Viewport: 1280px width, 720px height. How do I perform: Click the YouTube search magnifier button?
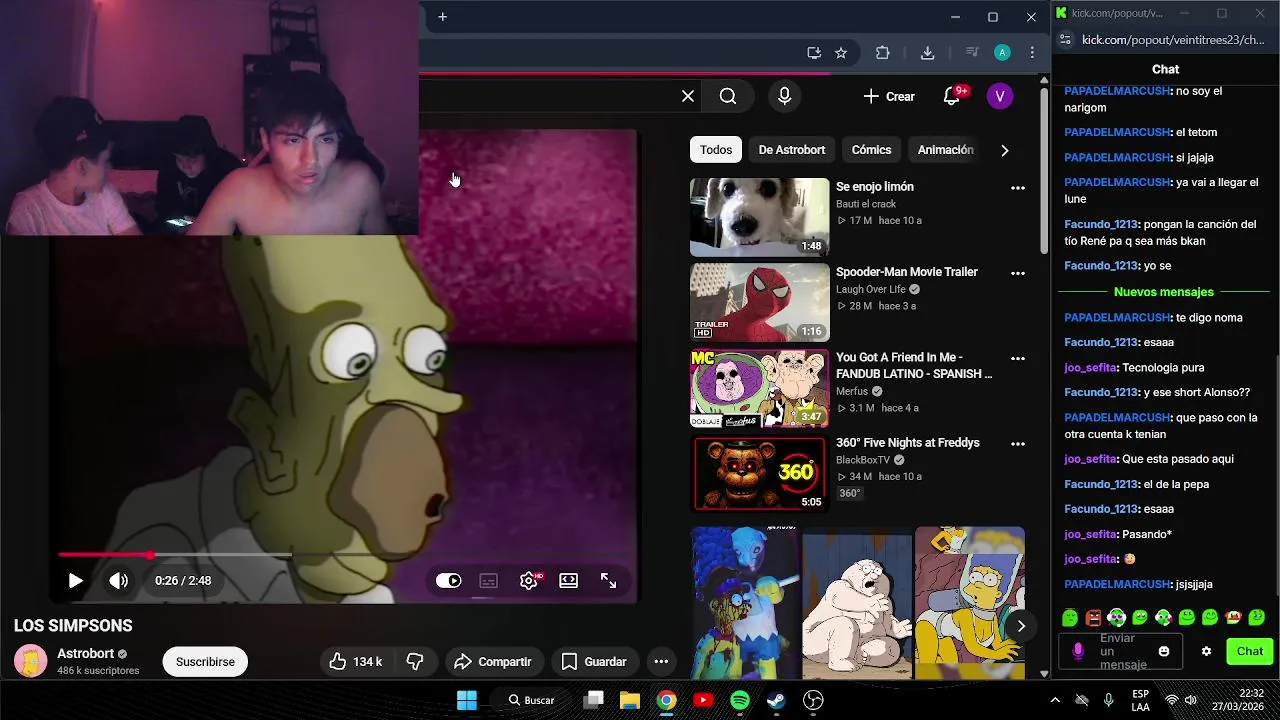(728, 96)
